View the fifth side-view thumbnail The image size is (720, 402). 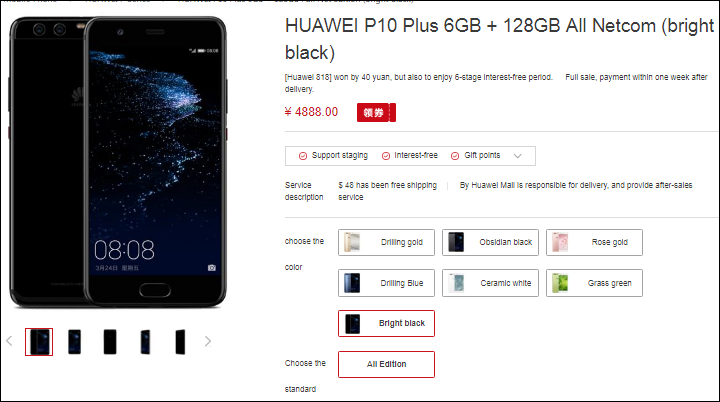pyautogui.click(x=180, y=342)
